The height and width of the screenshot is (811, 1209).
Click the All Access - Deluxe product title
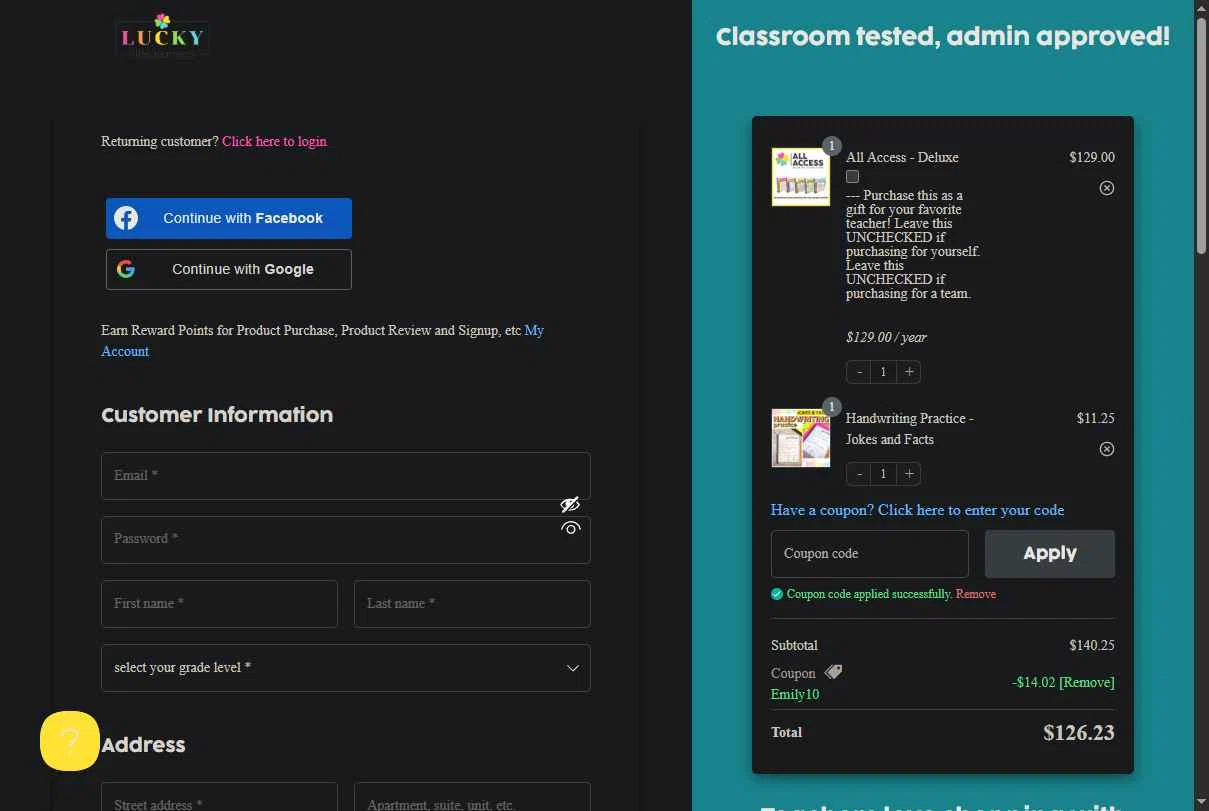[x=902, y=157]
